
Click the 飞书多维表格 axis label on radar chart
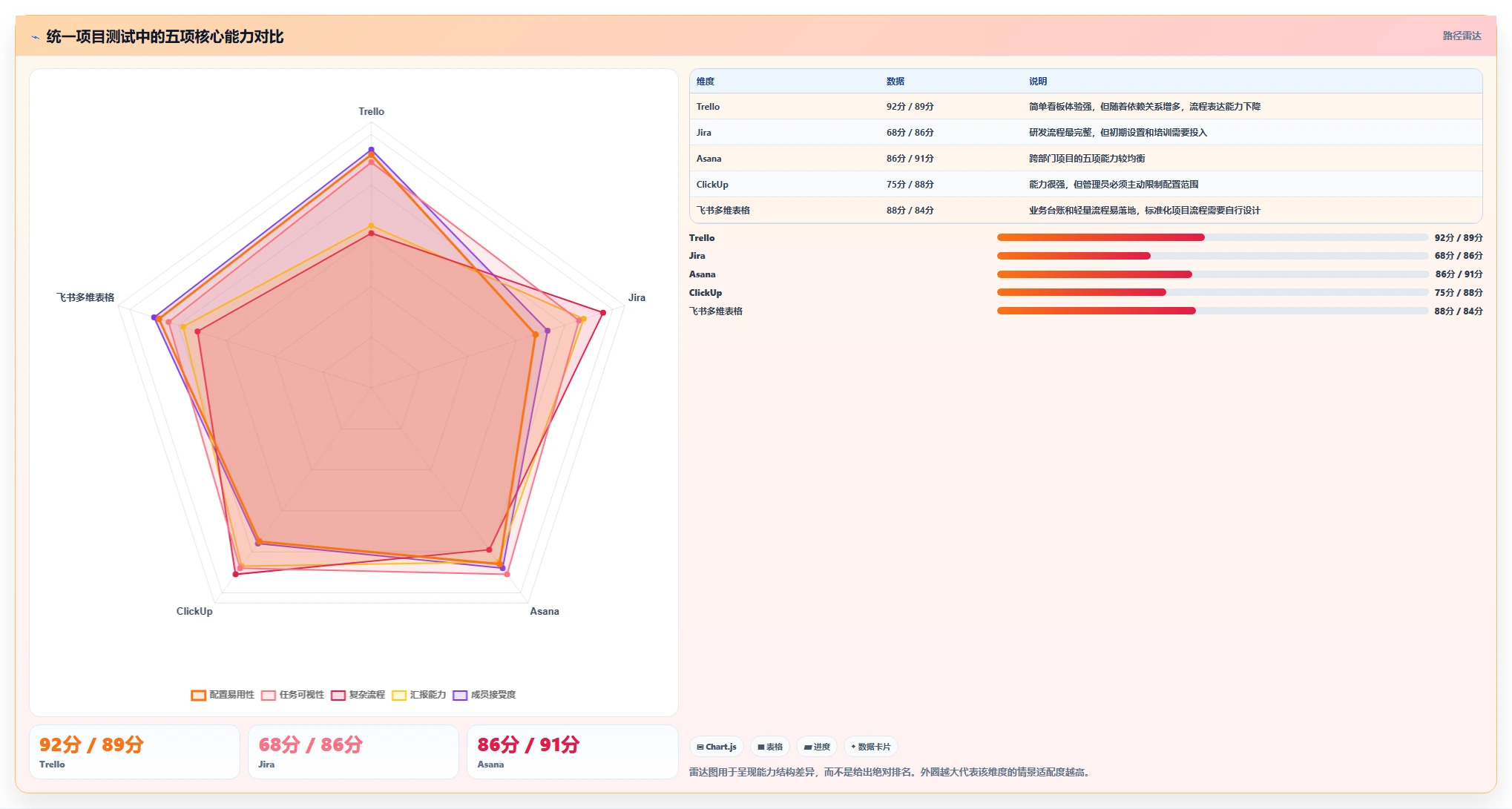(x=85, y=298)
